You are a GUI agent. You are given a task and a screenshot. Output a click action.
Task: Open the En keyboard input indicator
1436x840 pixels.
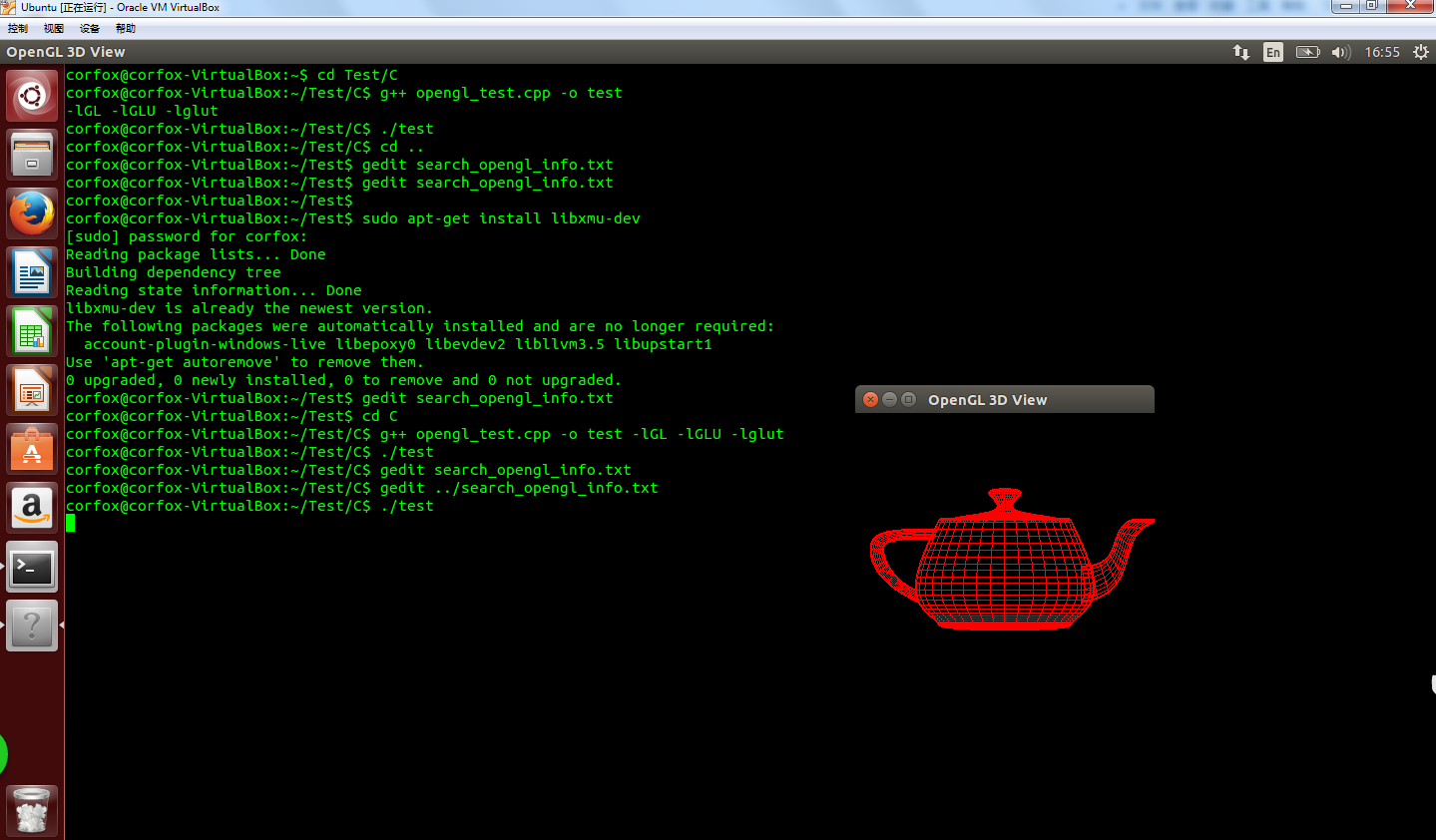click(x=1273, y=52)
